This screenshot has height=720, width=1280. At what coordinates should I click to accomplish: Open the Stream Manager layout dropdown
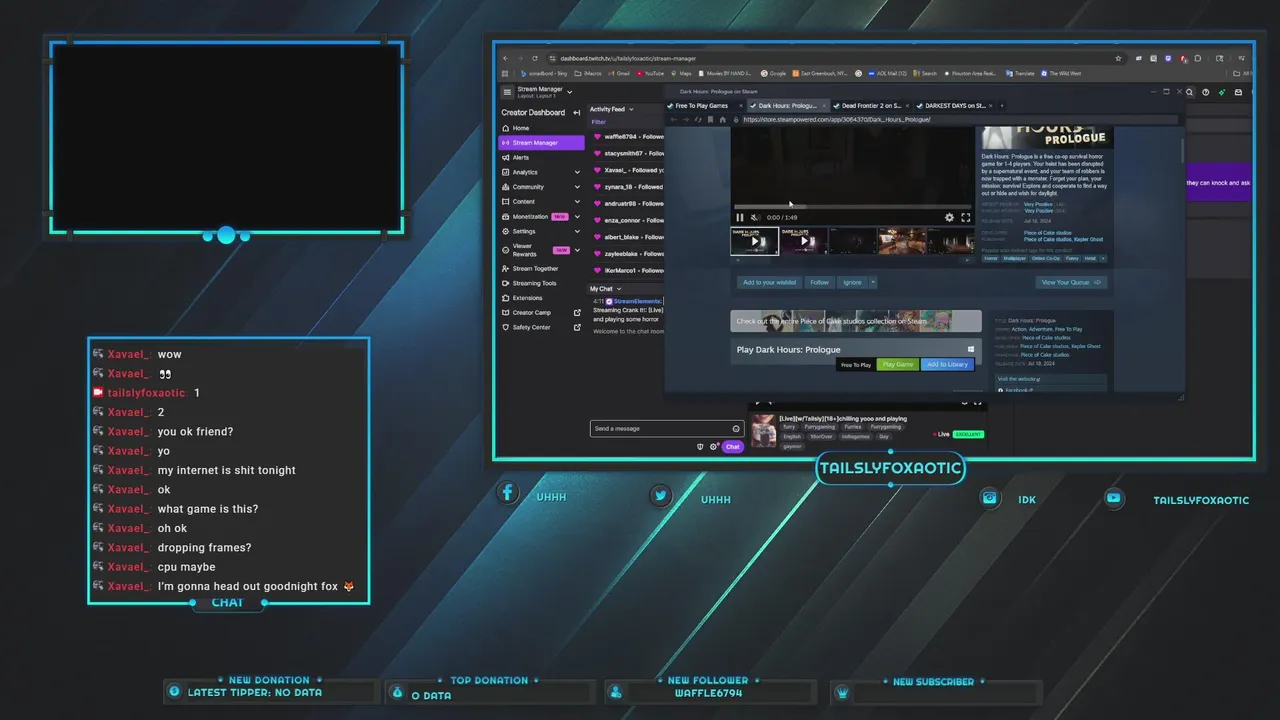click(570, 92)
